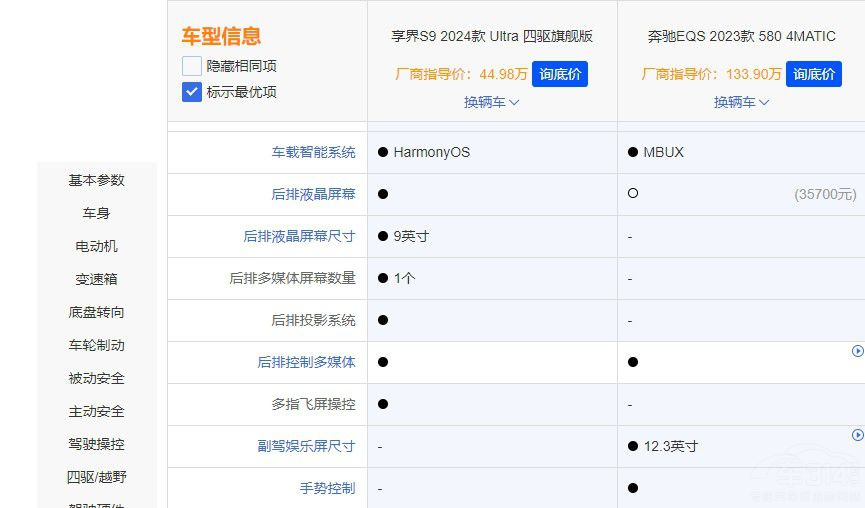The width and height of the screenshot is (865, 508).
Task: Select 电动机 in the side navigation
Action: (x=96, y=246)
